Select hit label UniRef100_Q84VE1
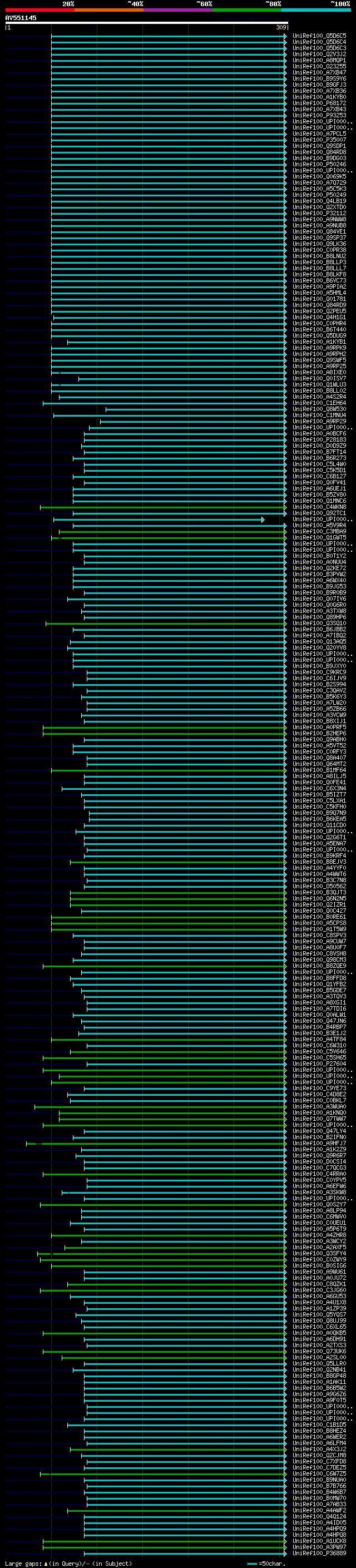 319,232
